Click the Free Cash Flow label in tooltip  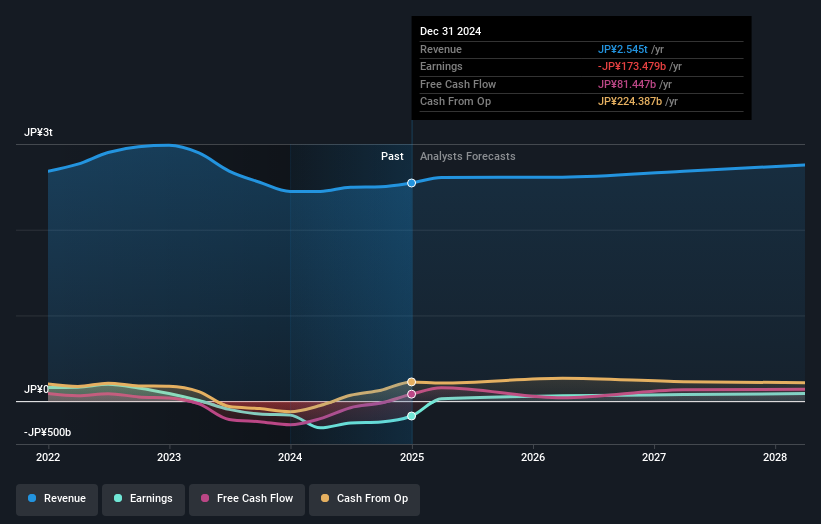click(x=458, y=84)
